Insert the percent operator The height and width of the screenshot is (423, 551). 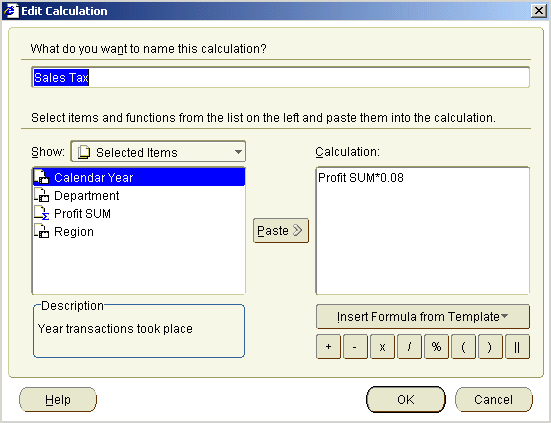[x=436, y=346]
